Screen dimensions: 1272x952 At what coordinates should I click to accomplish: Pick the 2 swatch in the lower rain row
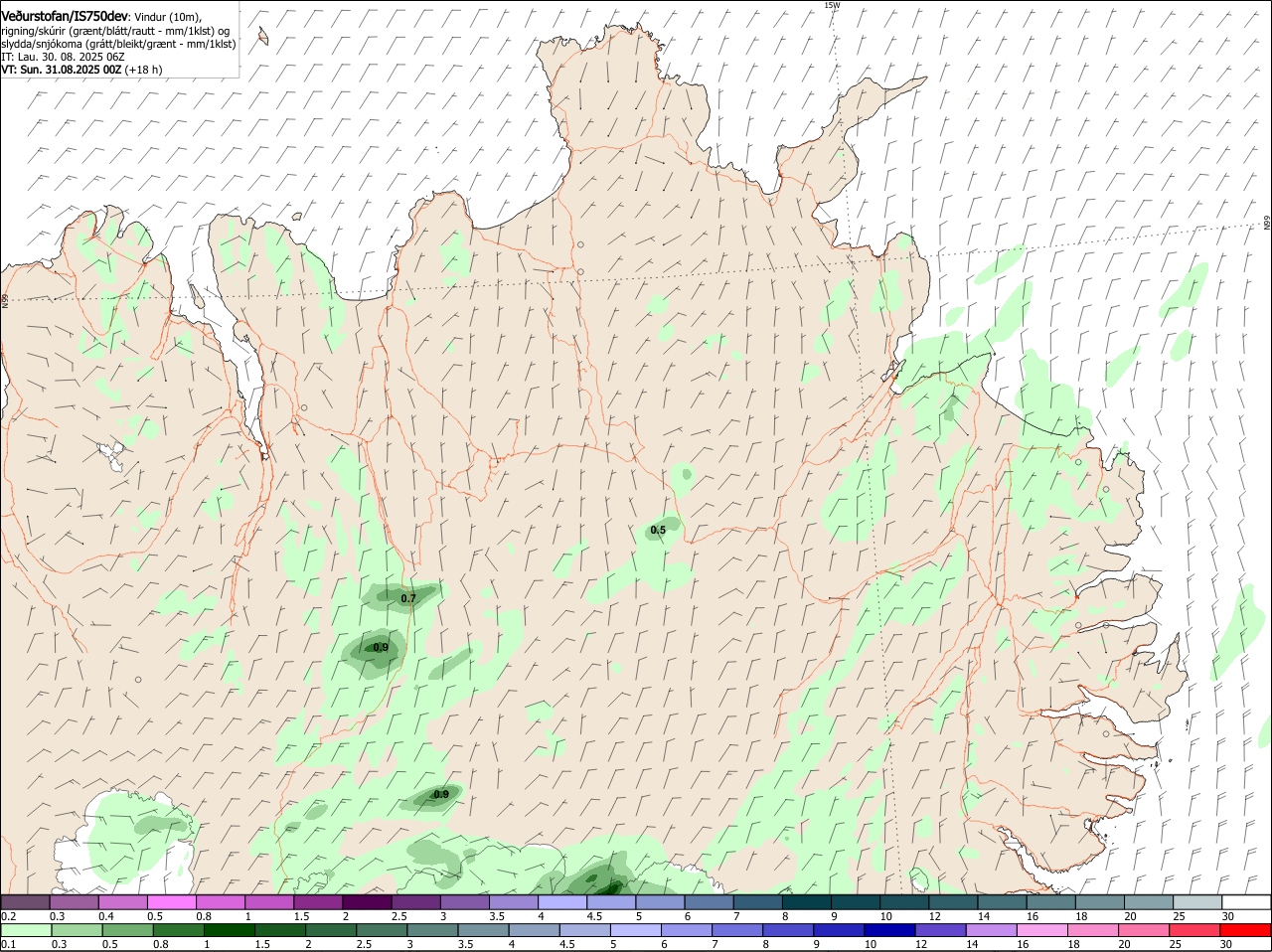tap(331, 930)
